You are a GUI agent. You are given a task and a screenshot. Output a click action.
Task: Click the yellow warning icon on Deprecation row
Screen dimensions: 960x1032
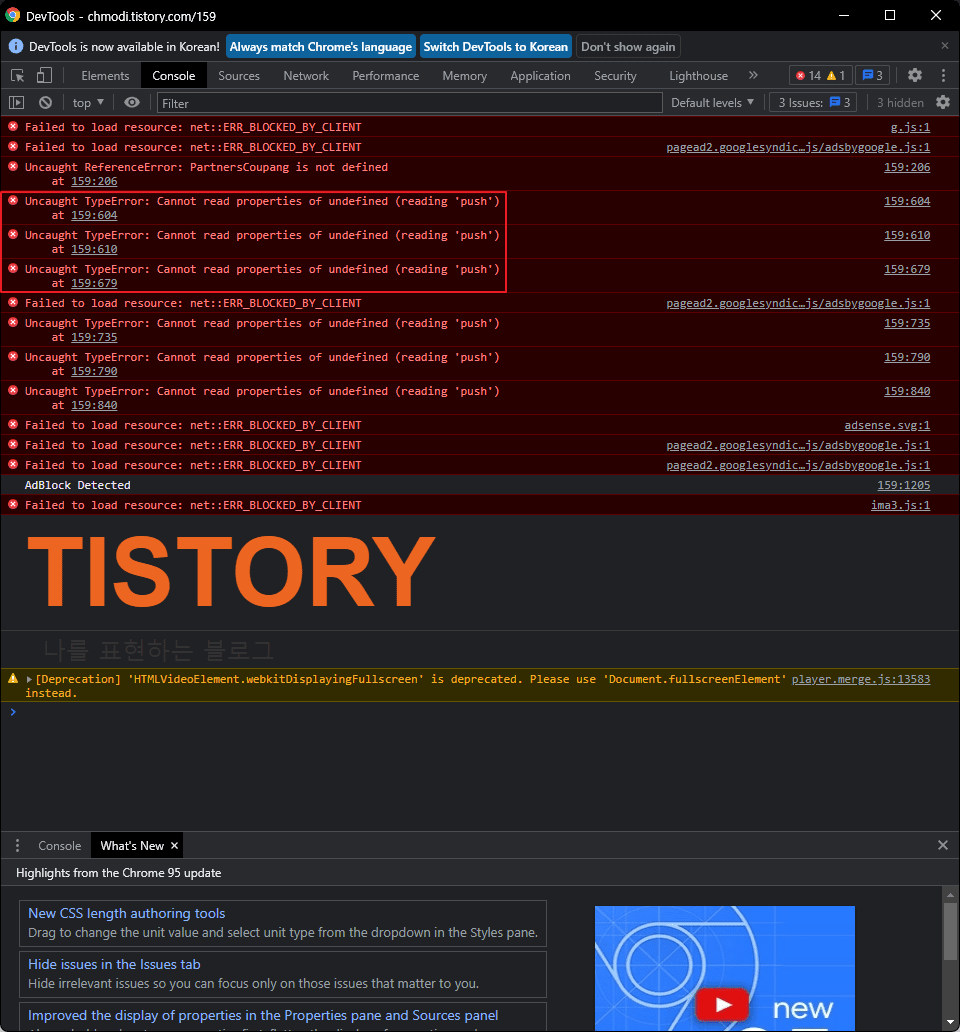coord(13,679)
